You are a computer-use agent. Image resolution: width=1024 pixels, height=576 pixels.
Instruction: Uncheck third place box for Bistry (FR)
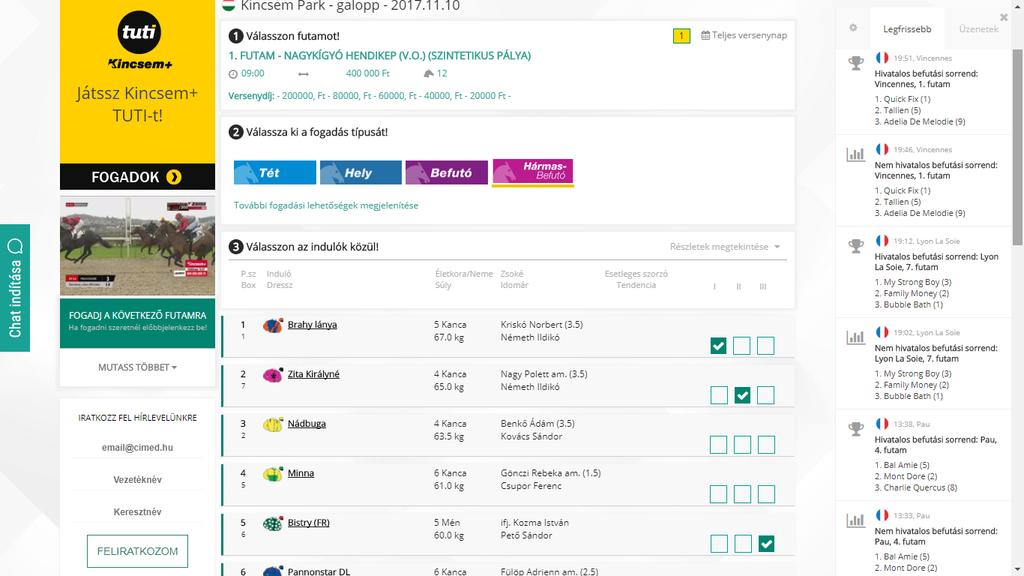tap(766, 544)
